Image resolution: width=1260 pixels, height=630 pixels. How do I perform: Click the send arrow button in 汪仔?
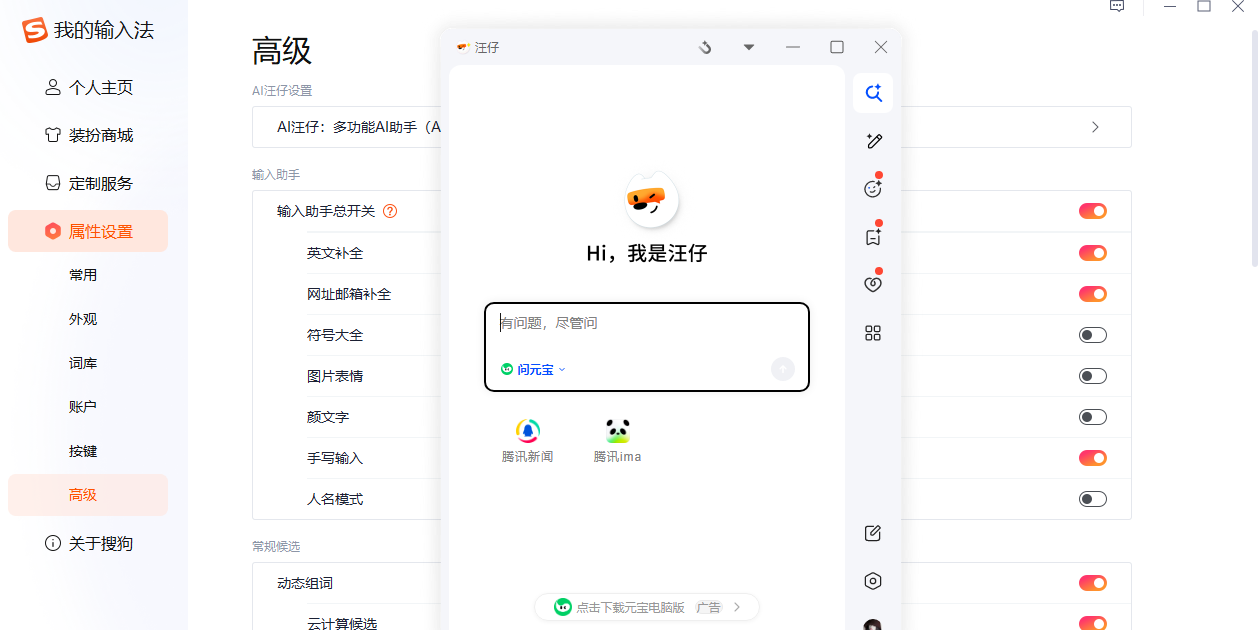(783, 369)
